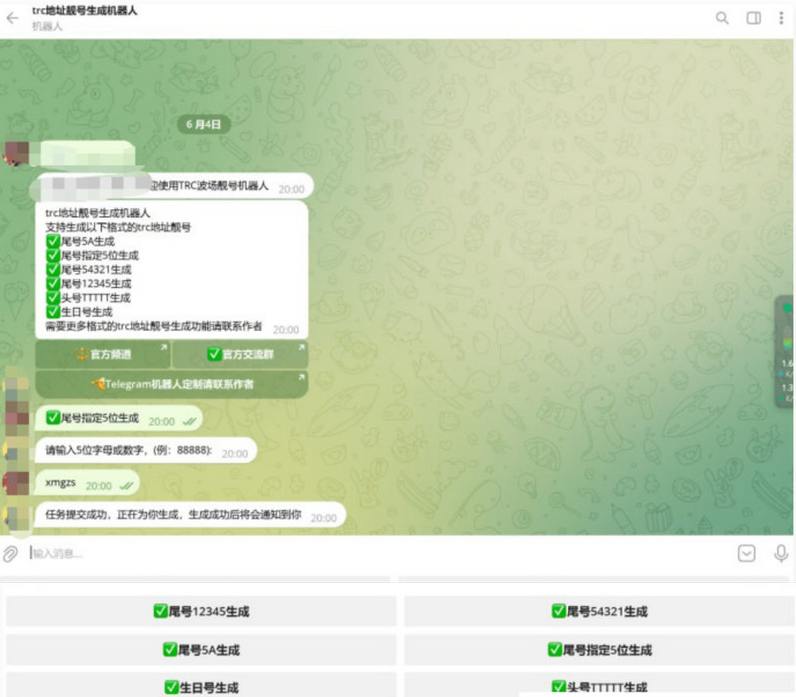Click the 尾号5A生成 line in bot message
The height and width of the screenshot is (697, 796).
80,241
